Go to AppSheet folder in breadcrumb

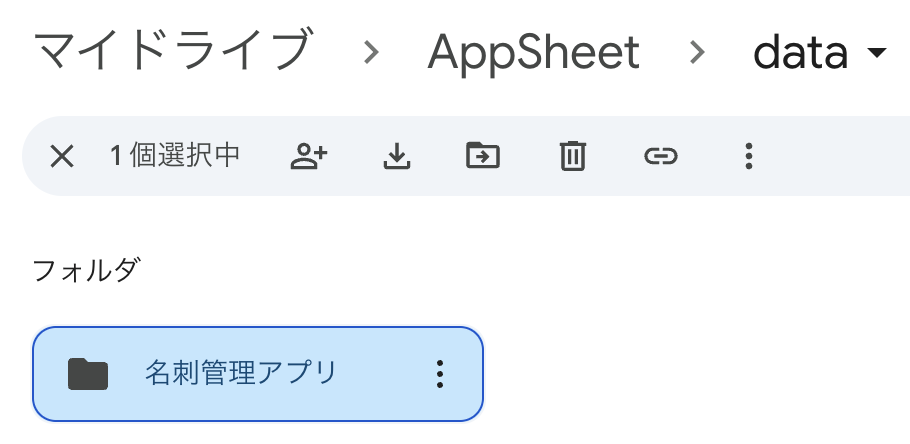point(533,52)
